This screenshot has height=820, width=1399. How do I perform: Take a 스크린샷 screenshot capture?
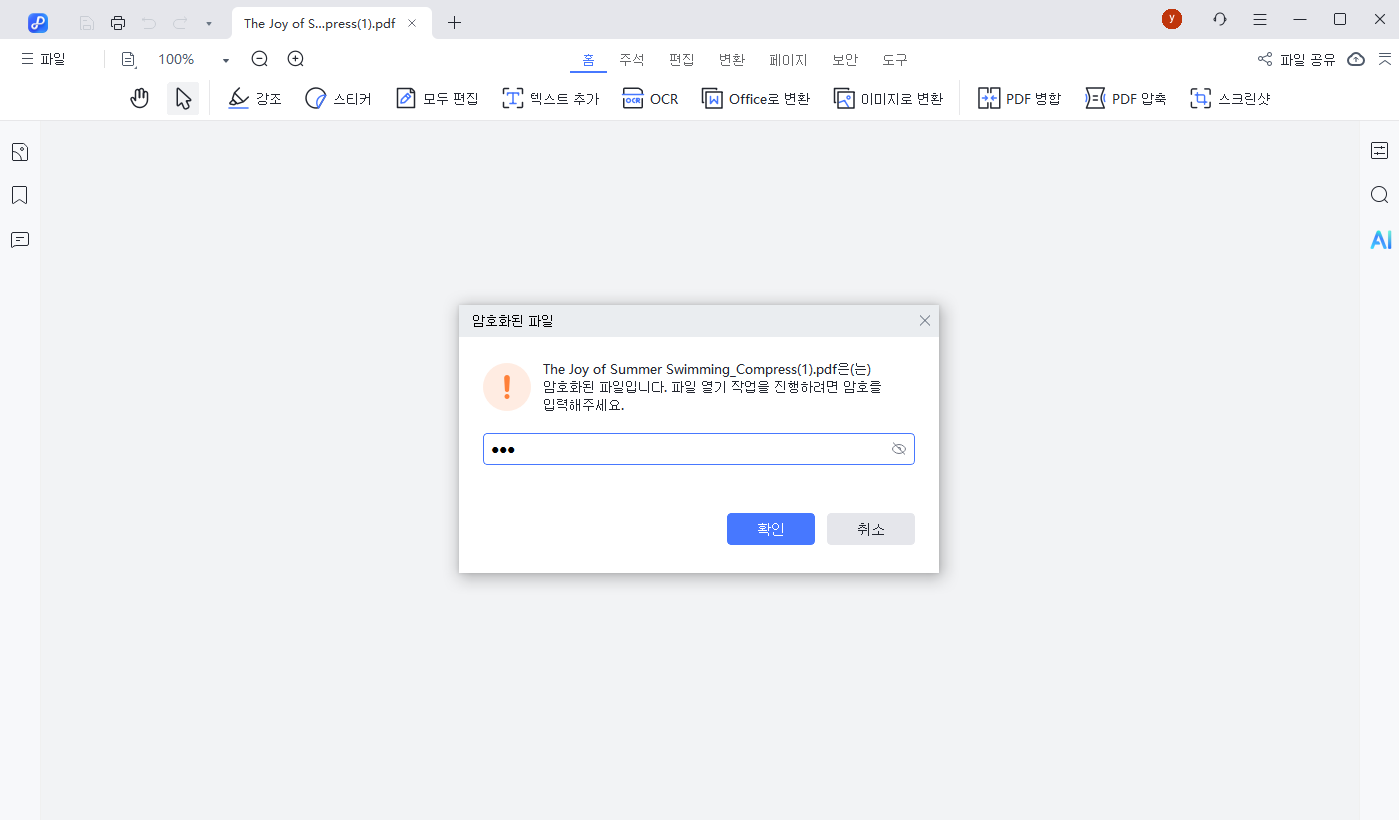click(1229, 97)
